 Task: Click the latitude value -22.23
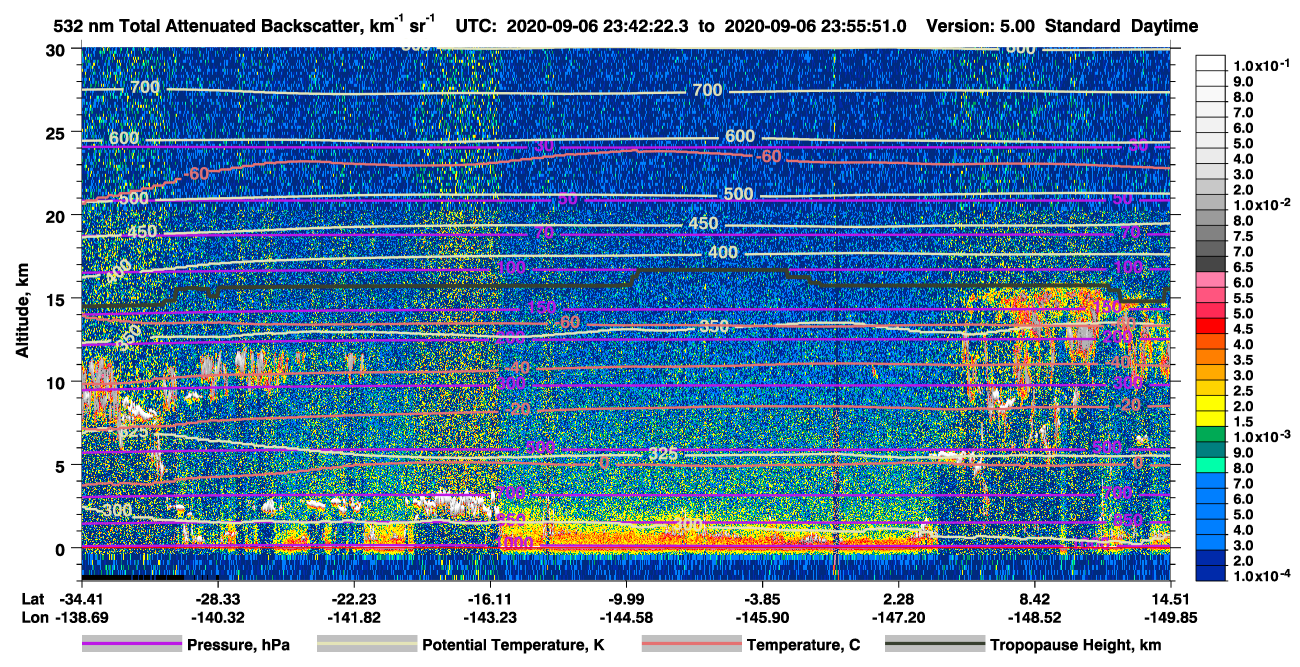pyautogui.click(x=354, y=599)
